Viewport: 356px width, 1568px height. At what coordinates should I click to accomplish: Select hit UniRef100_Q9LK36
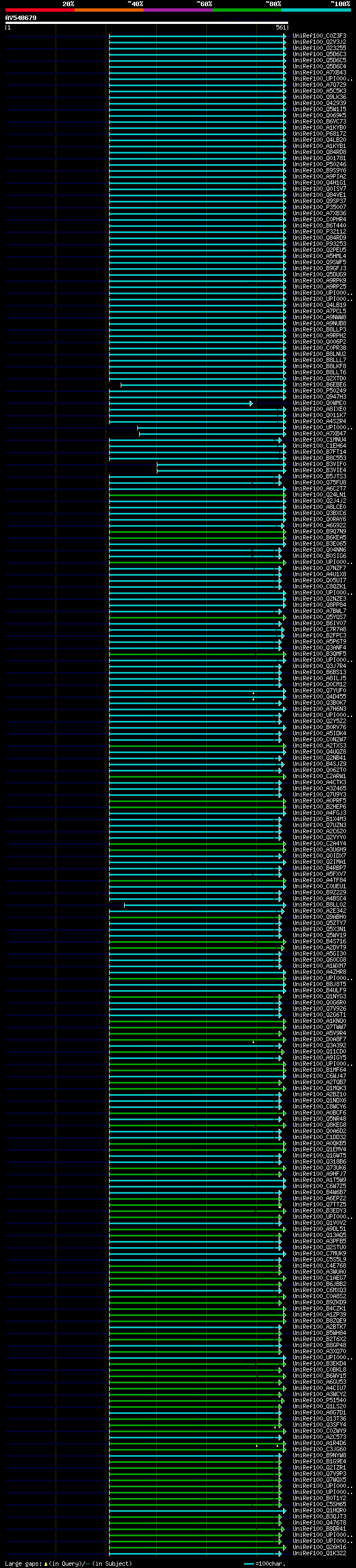point(319,97)
